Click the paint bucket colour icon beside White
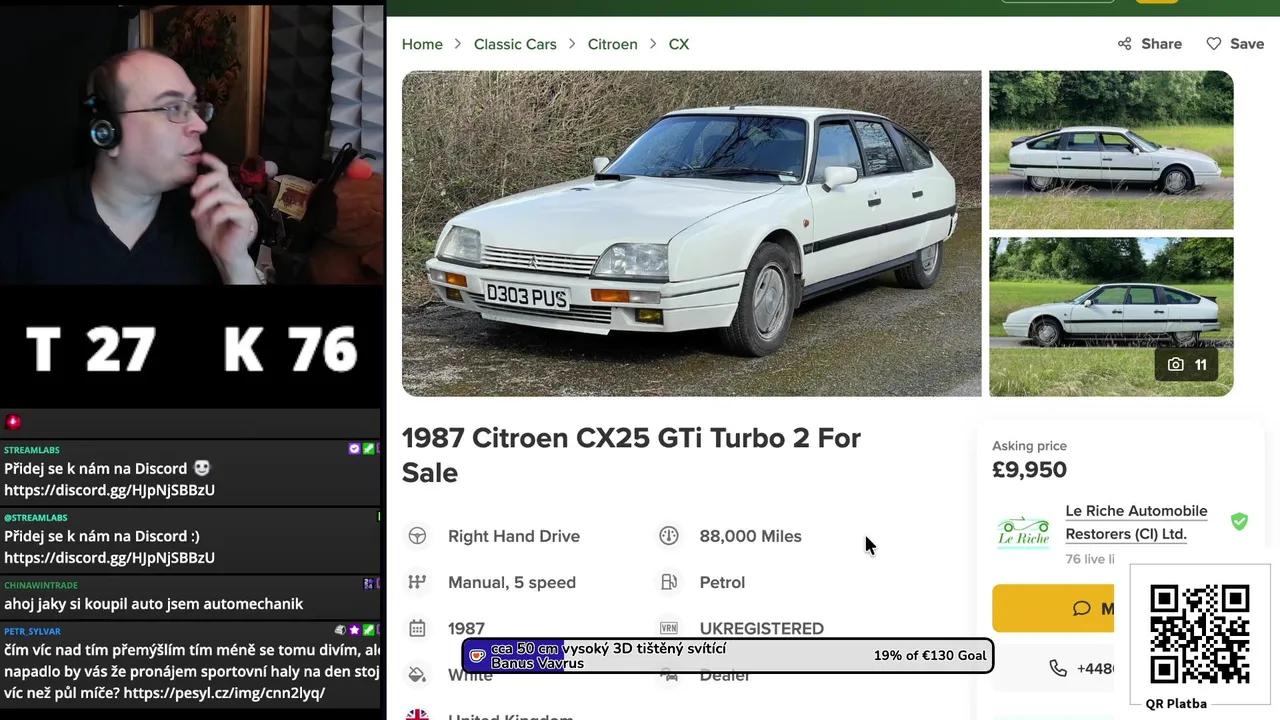This screenshot has height=720, width=1280. coord(417,675)
